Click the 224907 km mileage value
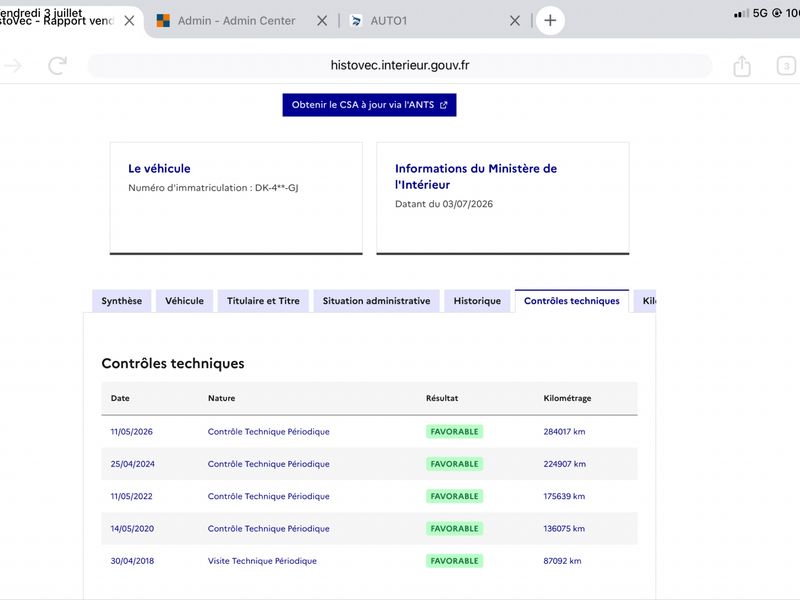 pyautogui.click(x=565, y=464)
